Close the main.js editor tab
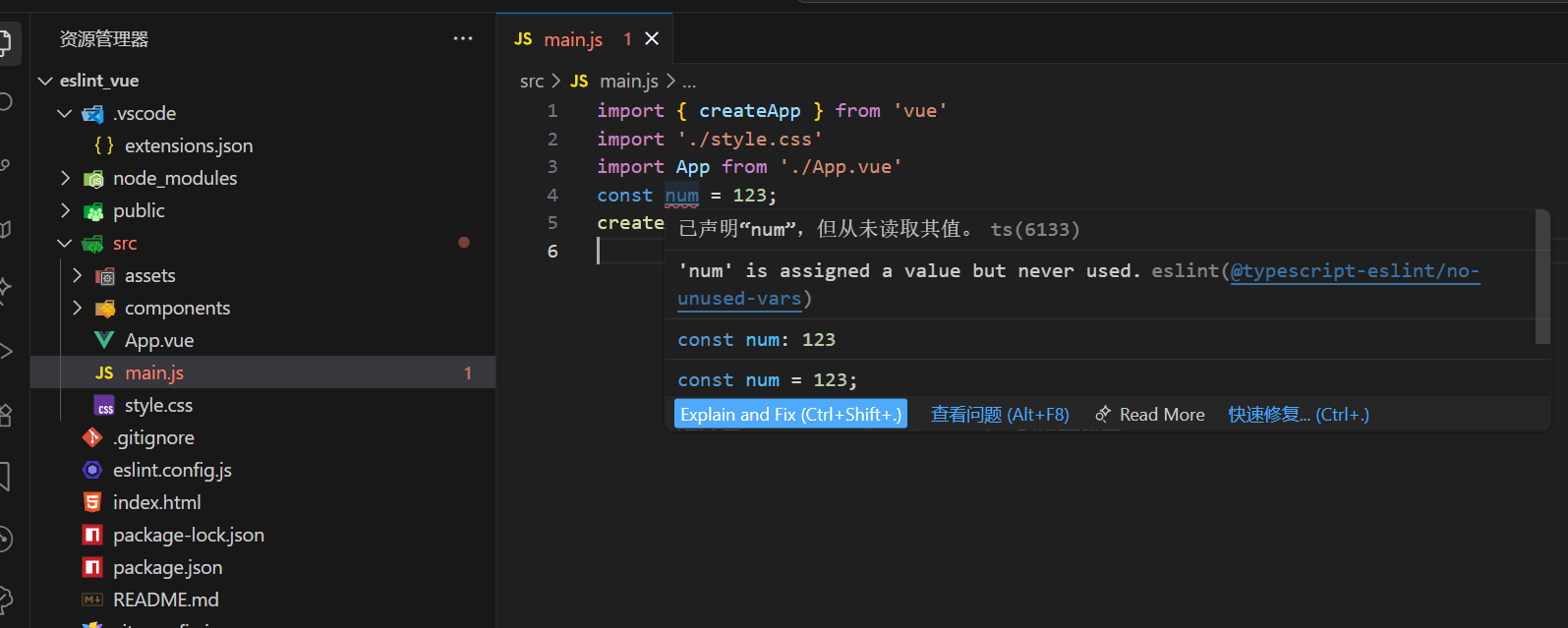Screen dimensions: 1568x628 point(652,38)
